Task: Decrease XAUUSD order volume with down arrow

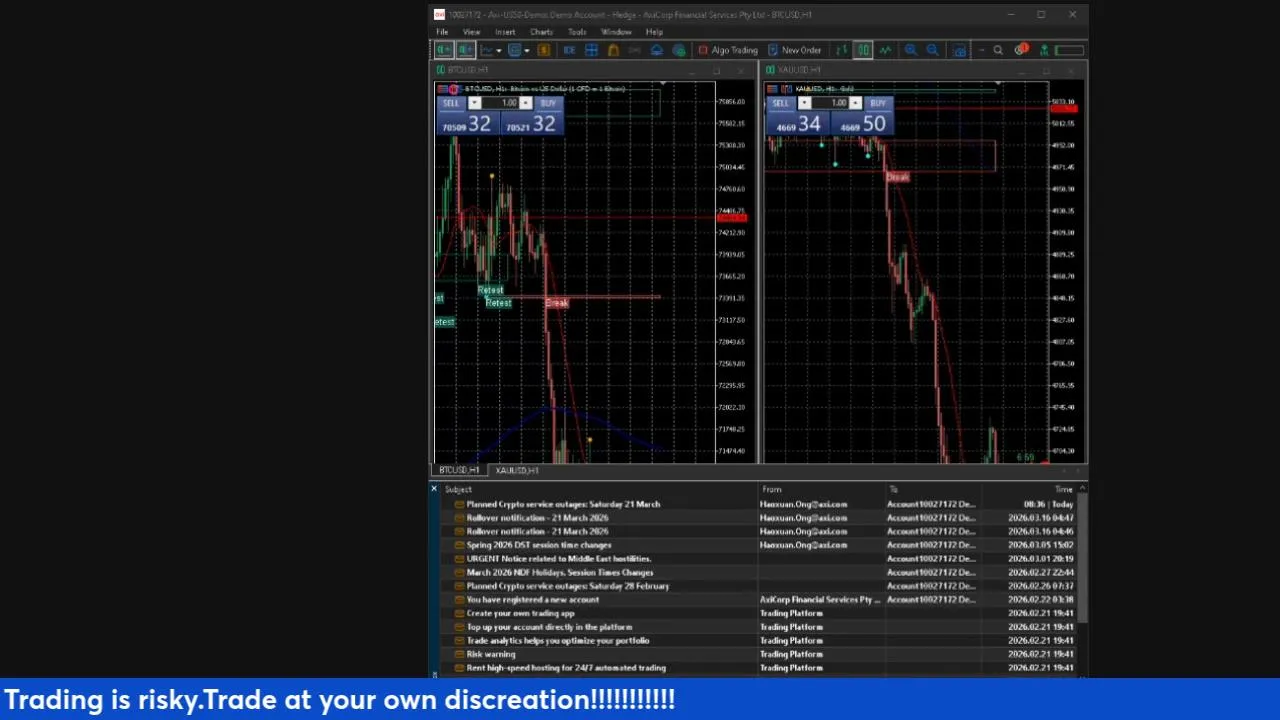Action: tap(805, 103)
